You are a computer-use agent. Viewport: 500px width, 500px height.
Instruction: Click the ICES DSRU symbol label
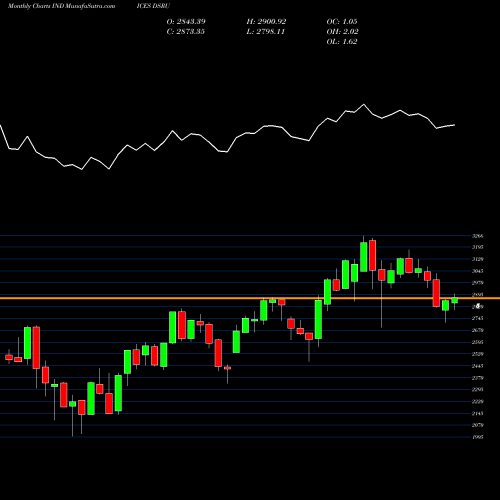pyautogui.click(x=153, y=6)
